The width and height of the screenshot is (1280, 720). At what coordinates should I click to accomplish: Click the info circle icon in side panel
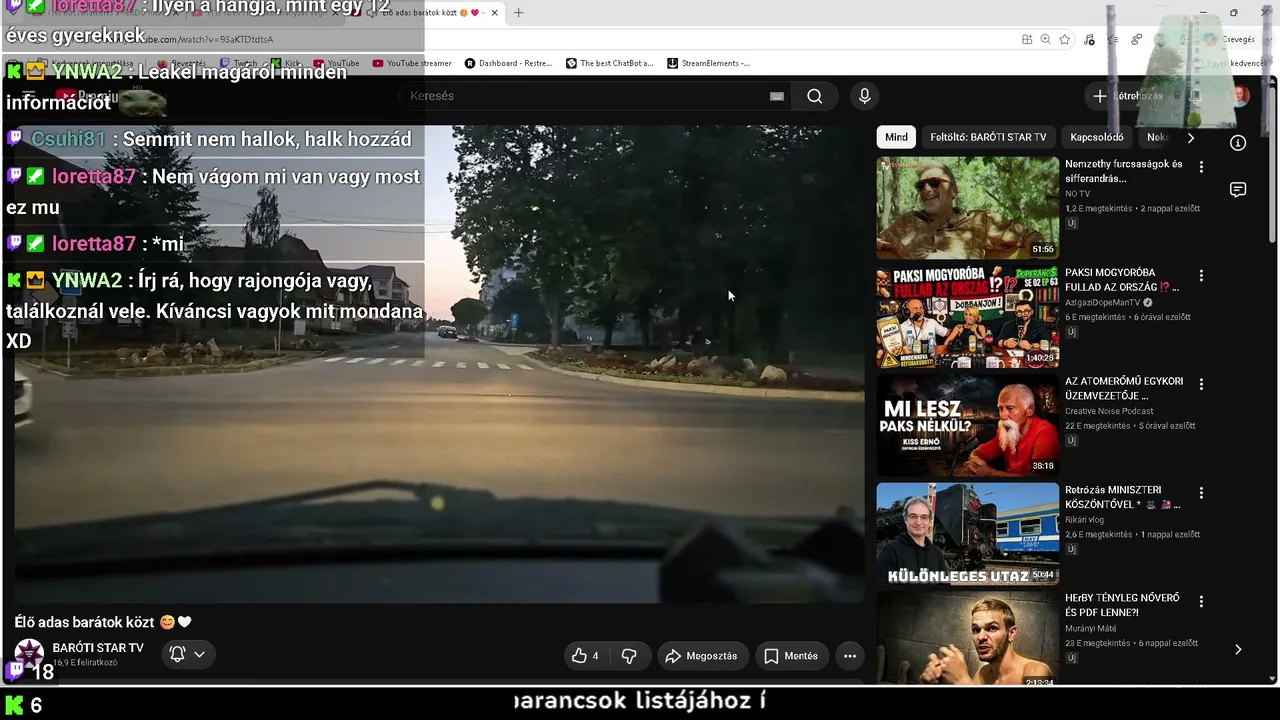coord(1238,143)
